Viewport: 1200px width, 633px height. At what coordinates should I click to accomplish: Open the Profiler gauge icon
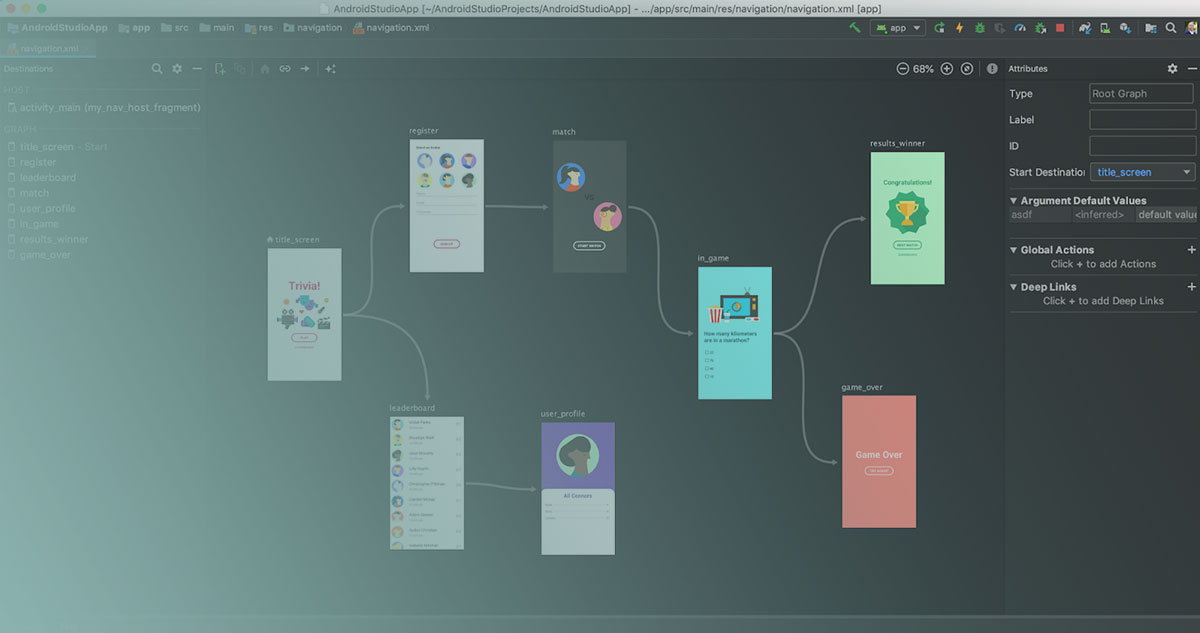tap(1020, 27)
